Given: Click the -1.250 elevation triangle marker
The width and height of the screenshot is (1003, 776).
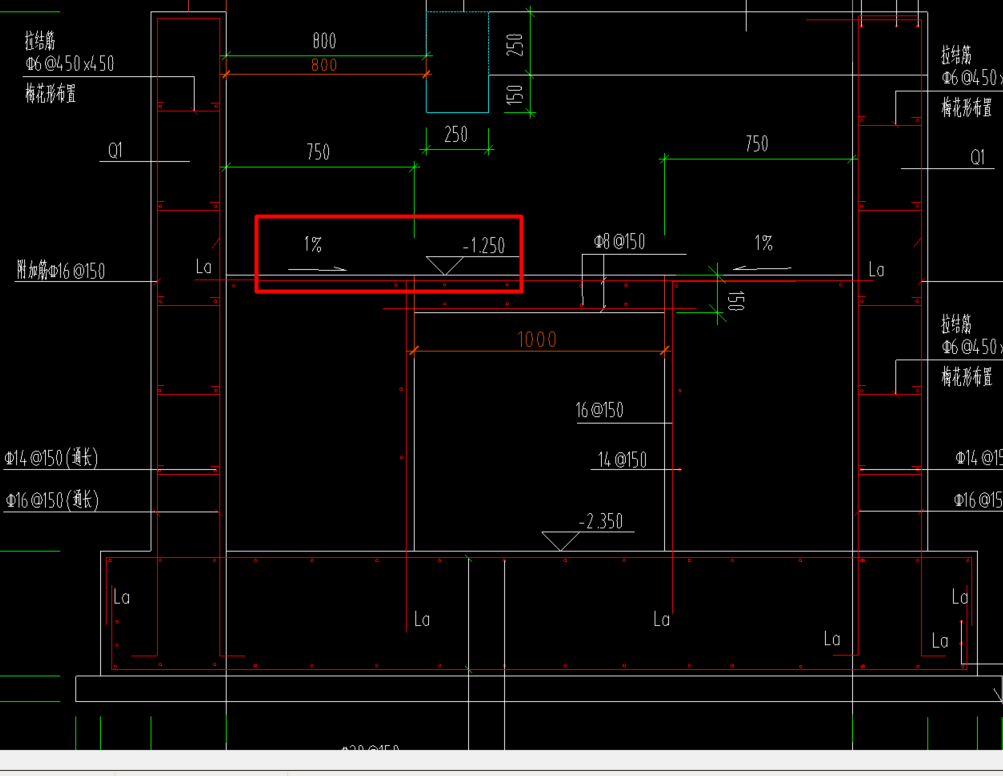Looking at the screenshot, I should [x=445, y=265].
